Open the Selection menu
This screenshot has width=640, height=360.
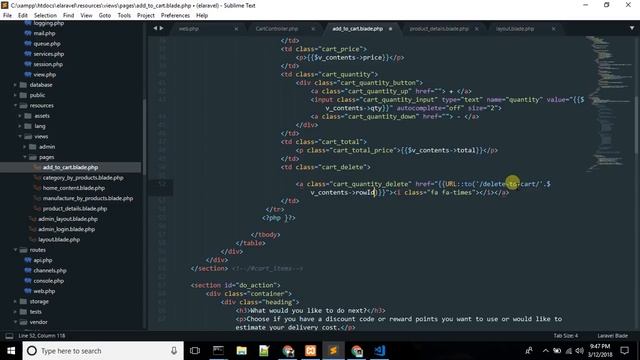45,16
